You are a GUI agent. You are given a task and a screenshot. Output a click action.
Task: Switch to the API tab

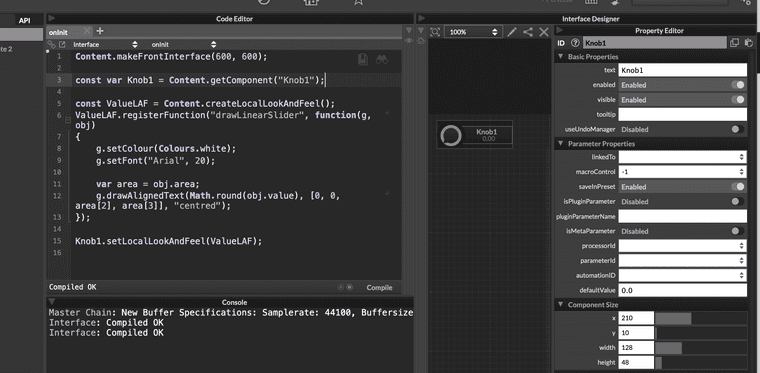click(x=24, y=20)
